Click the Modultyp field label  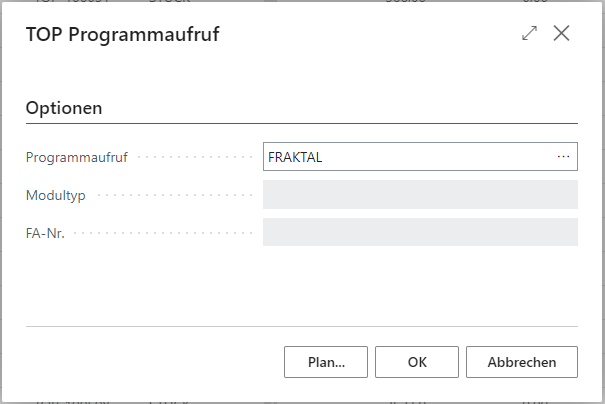[x=56, y=195]
